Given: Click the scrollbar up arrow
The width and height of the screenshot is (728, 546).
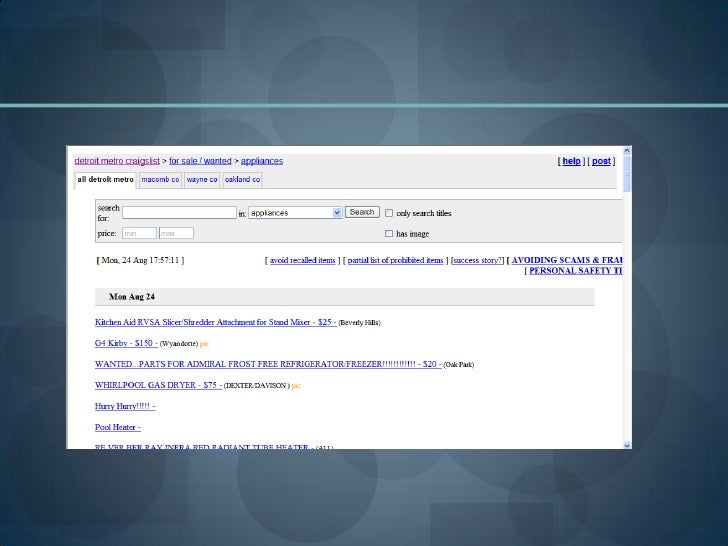Looking at the screenshot, I should pos(627,150).
